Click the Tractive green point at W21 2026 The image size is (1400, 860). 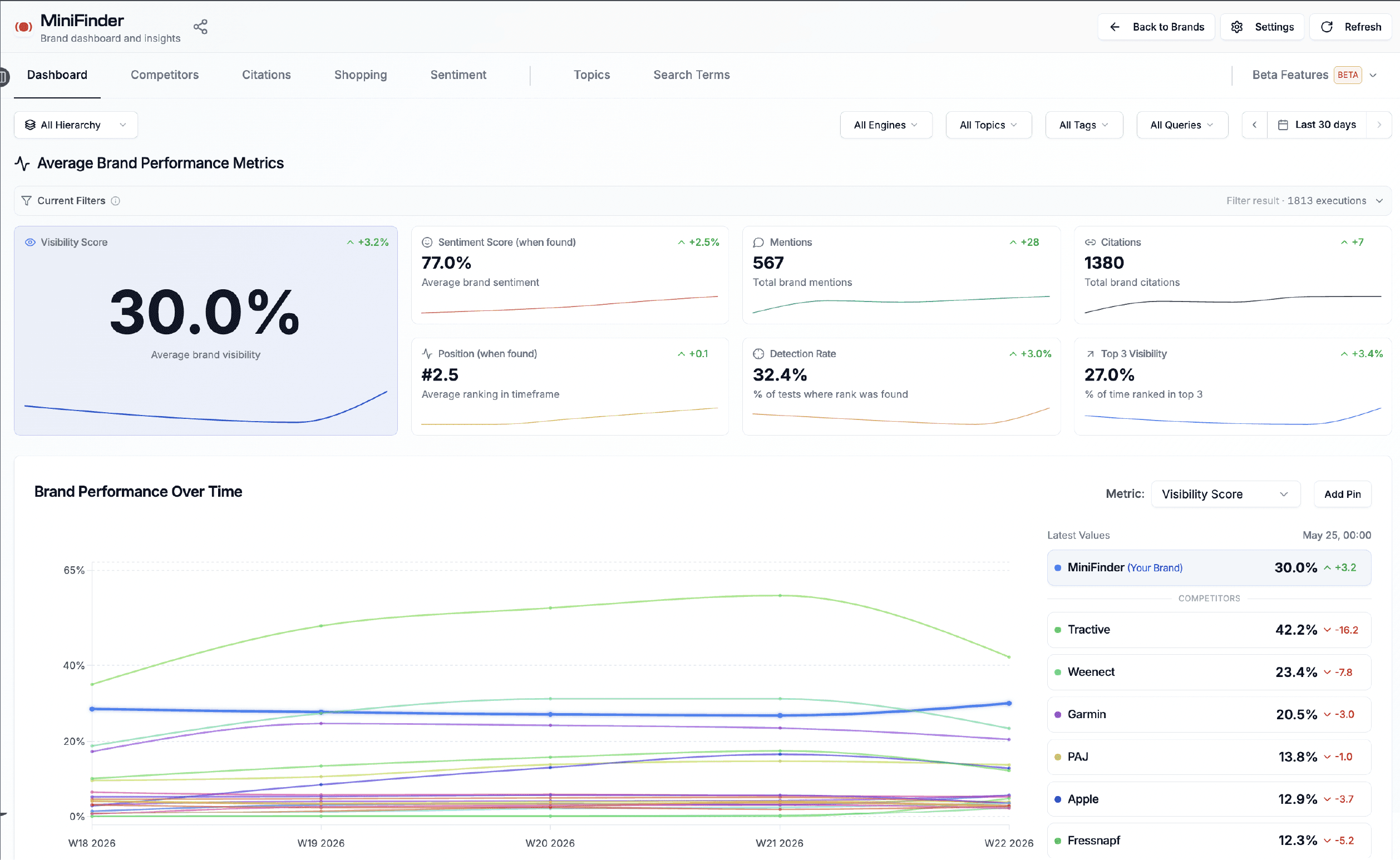click(x=780, y=596)
